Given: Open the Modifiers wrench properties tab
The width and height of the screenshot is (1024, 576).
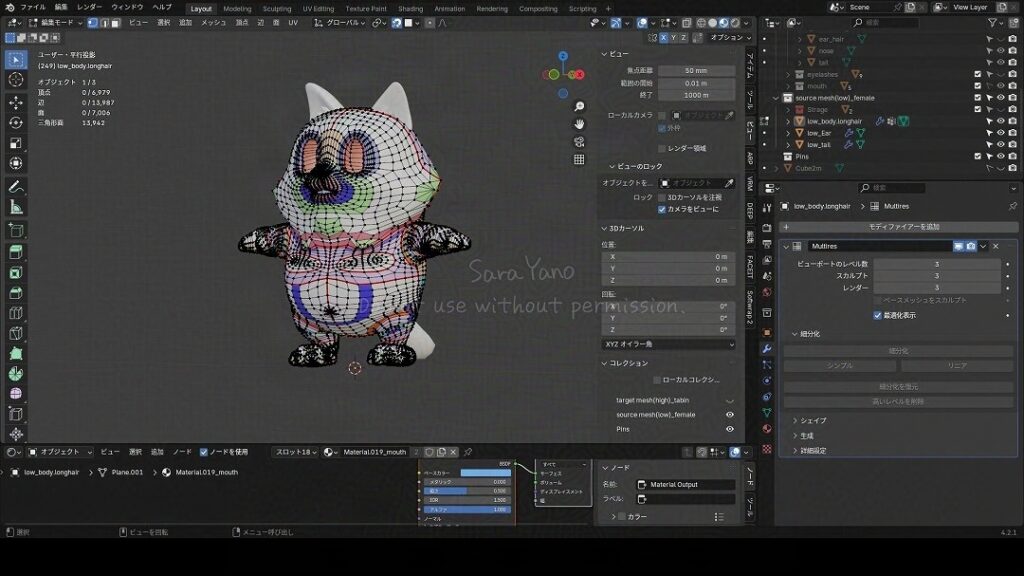Looking at the screenshot, I should click(x=767, y=349).
